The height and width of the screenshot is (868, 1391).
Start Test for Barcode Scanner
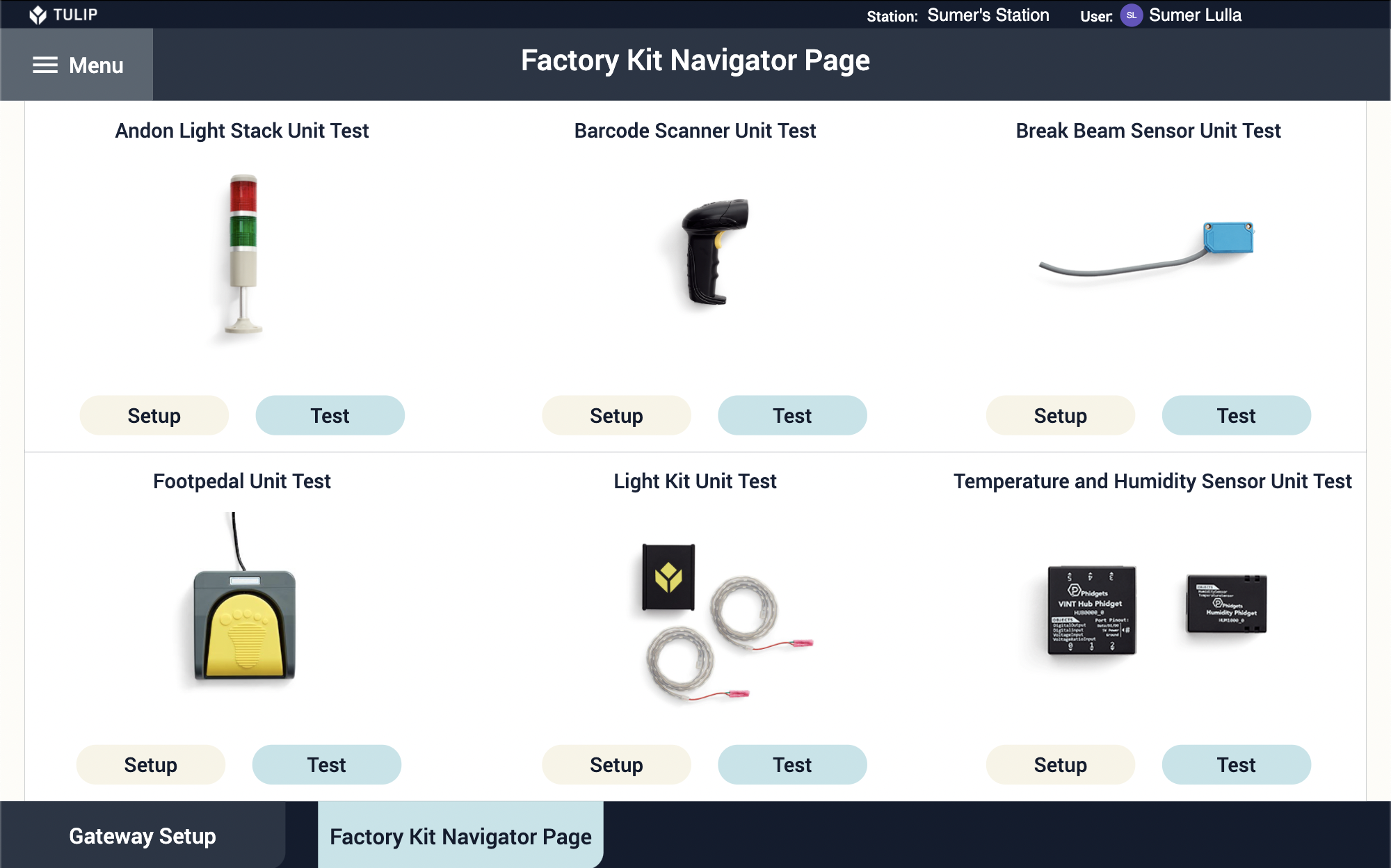pos(793,415)
